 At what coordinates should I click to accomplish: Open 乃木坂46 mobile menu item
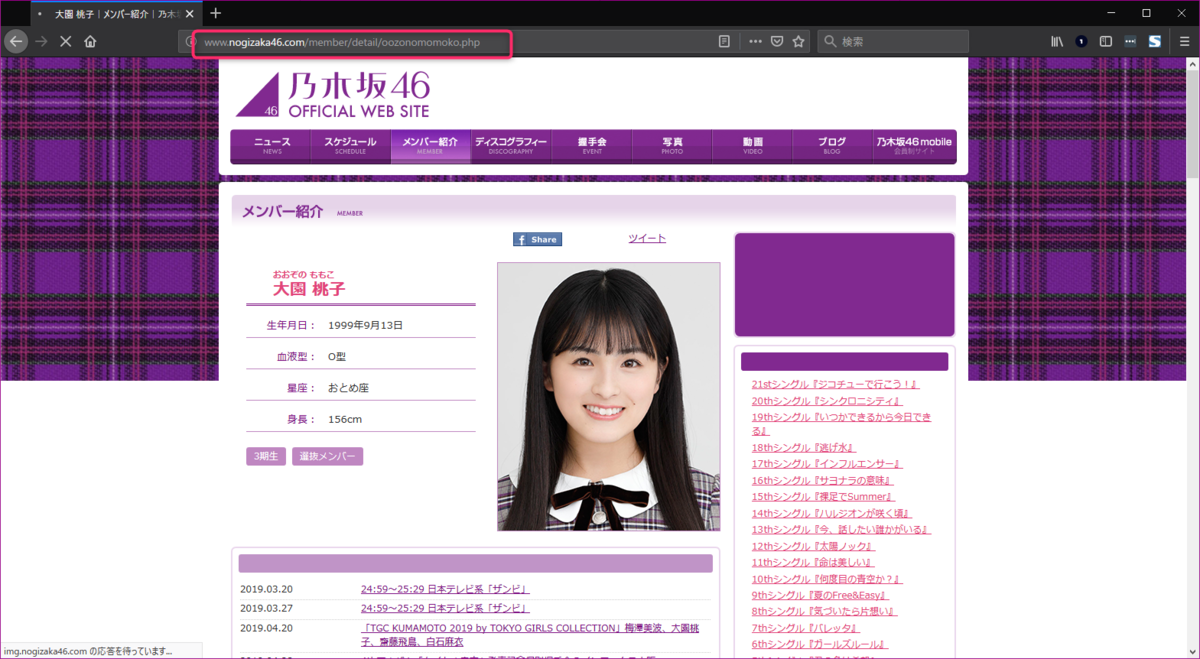coord(914,146)
